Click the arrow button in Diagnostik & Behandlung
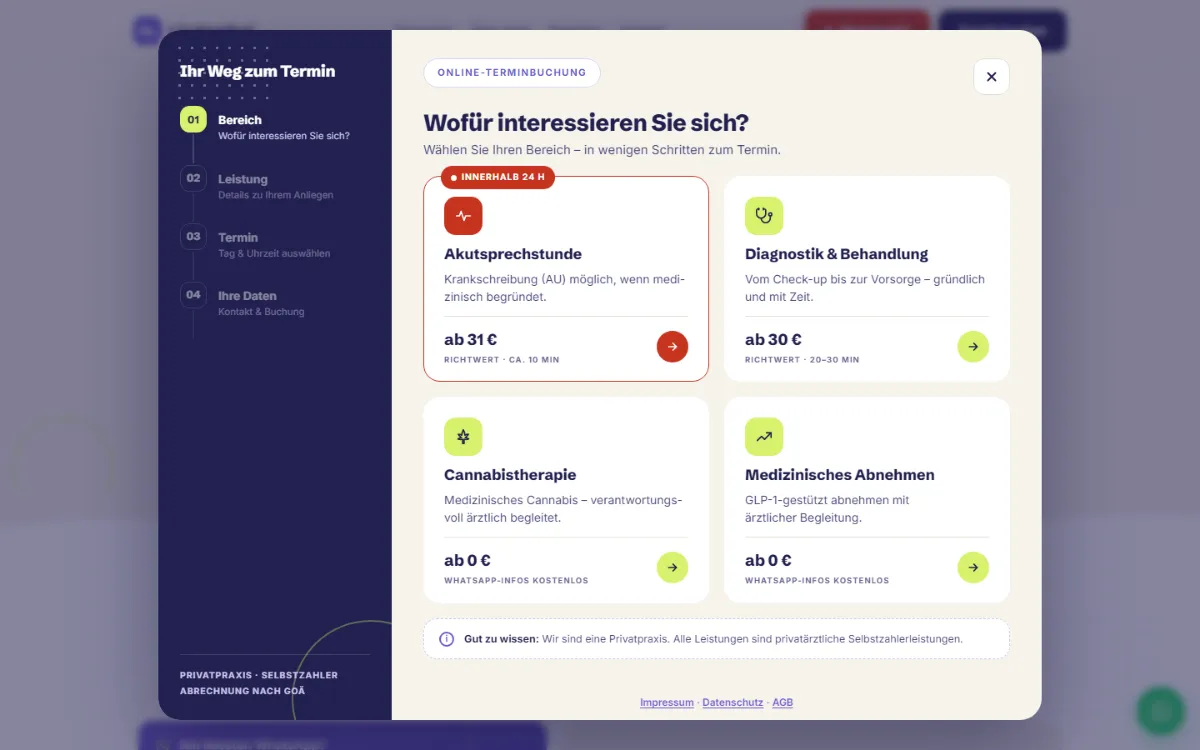1200x750 pixels. click(973, 346)
